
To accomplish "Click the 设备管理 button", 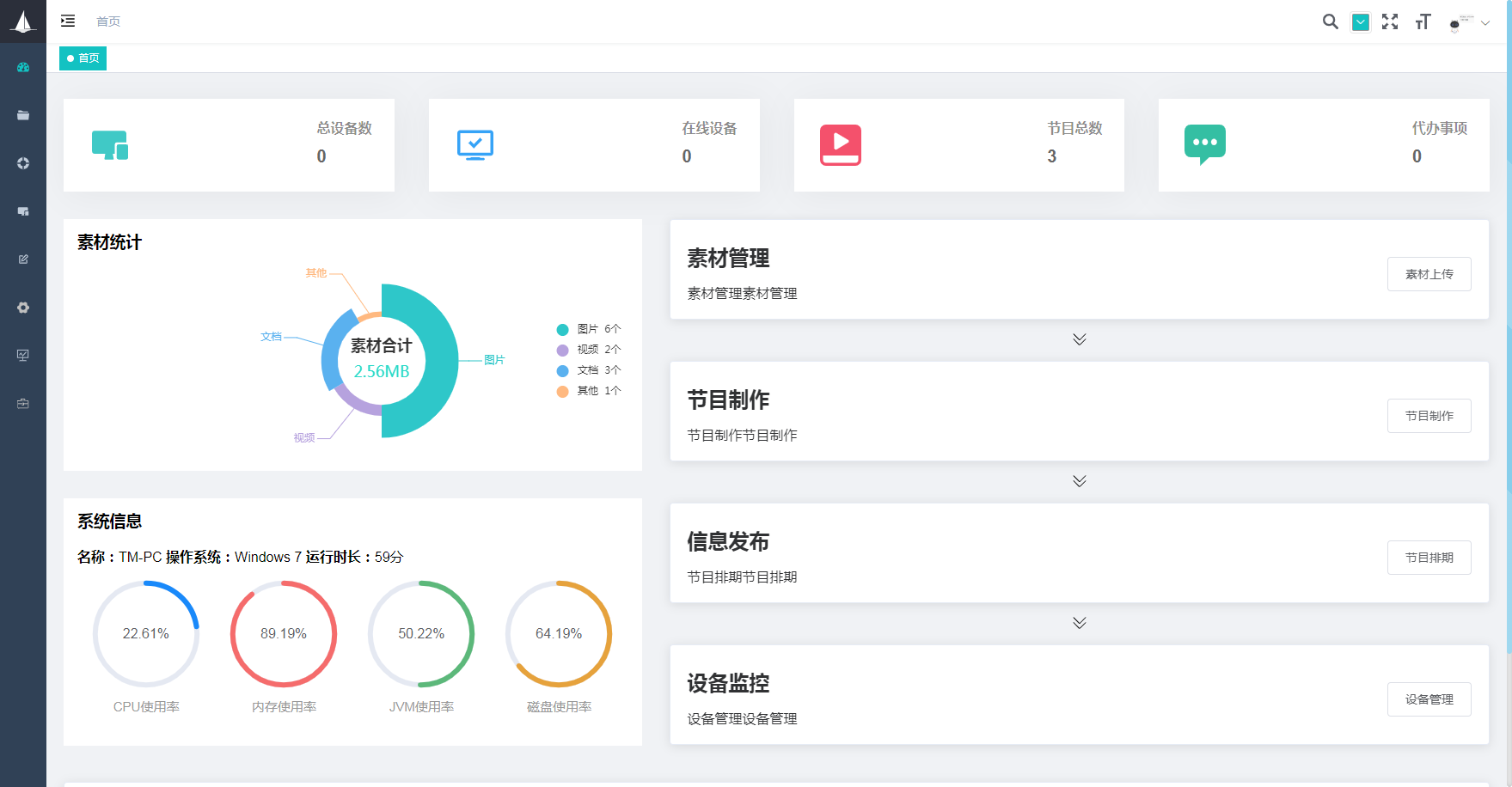I will click(x=1429, y=699).
